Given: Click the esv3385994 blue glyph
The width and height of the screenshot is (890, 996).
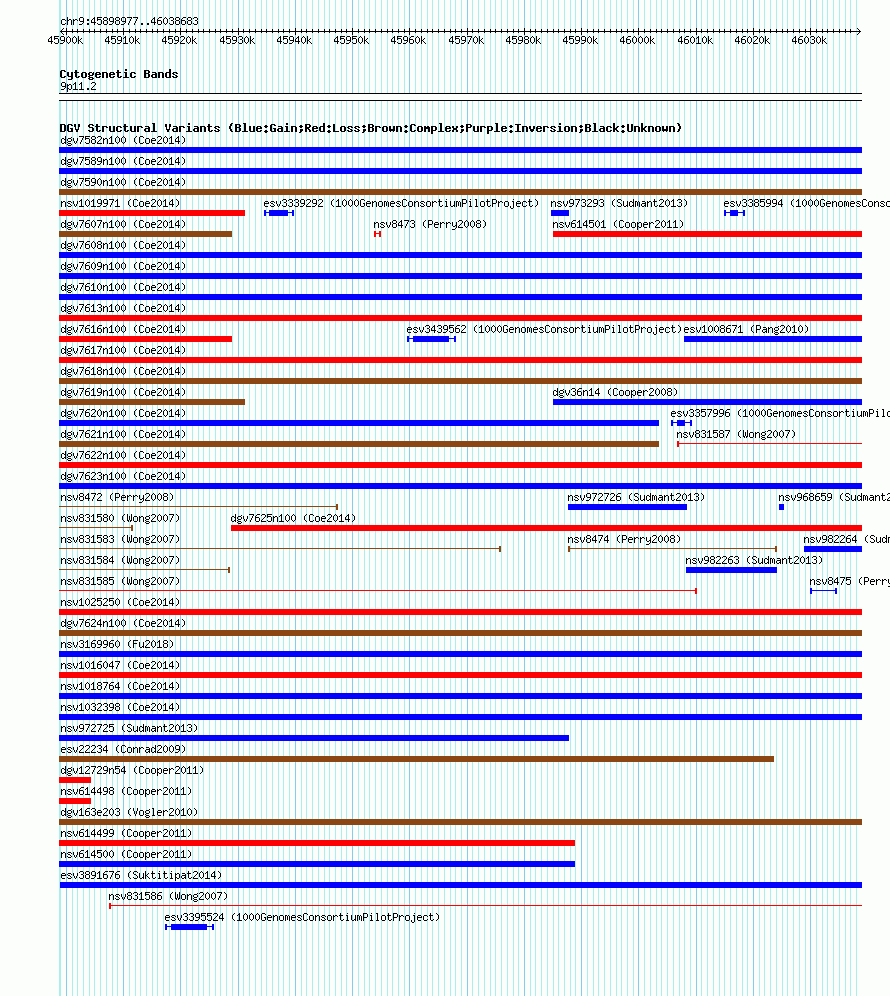Looking at the screenshot, I should tap(734, 213).
